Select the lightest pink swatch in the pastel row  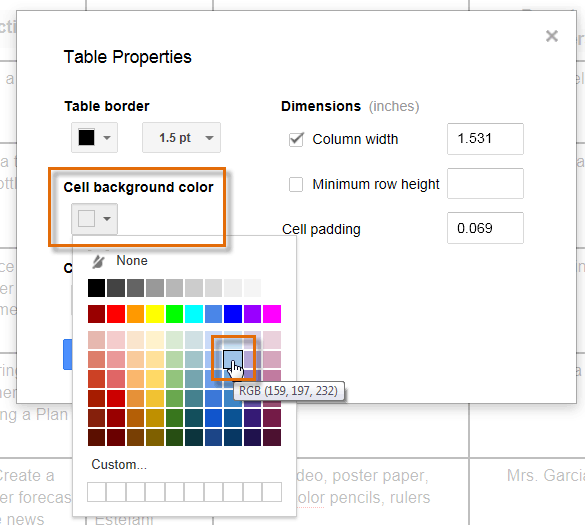pos(116,340)
